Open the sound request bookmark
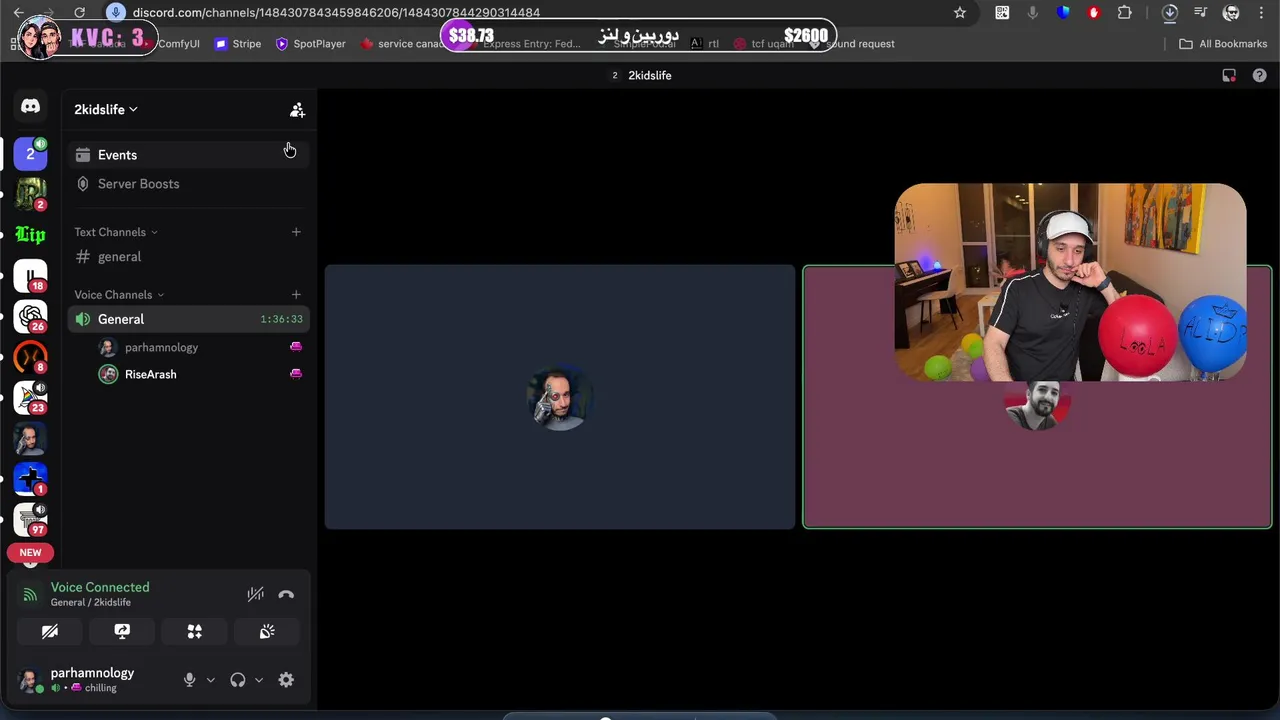 point(852,44)
